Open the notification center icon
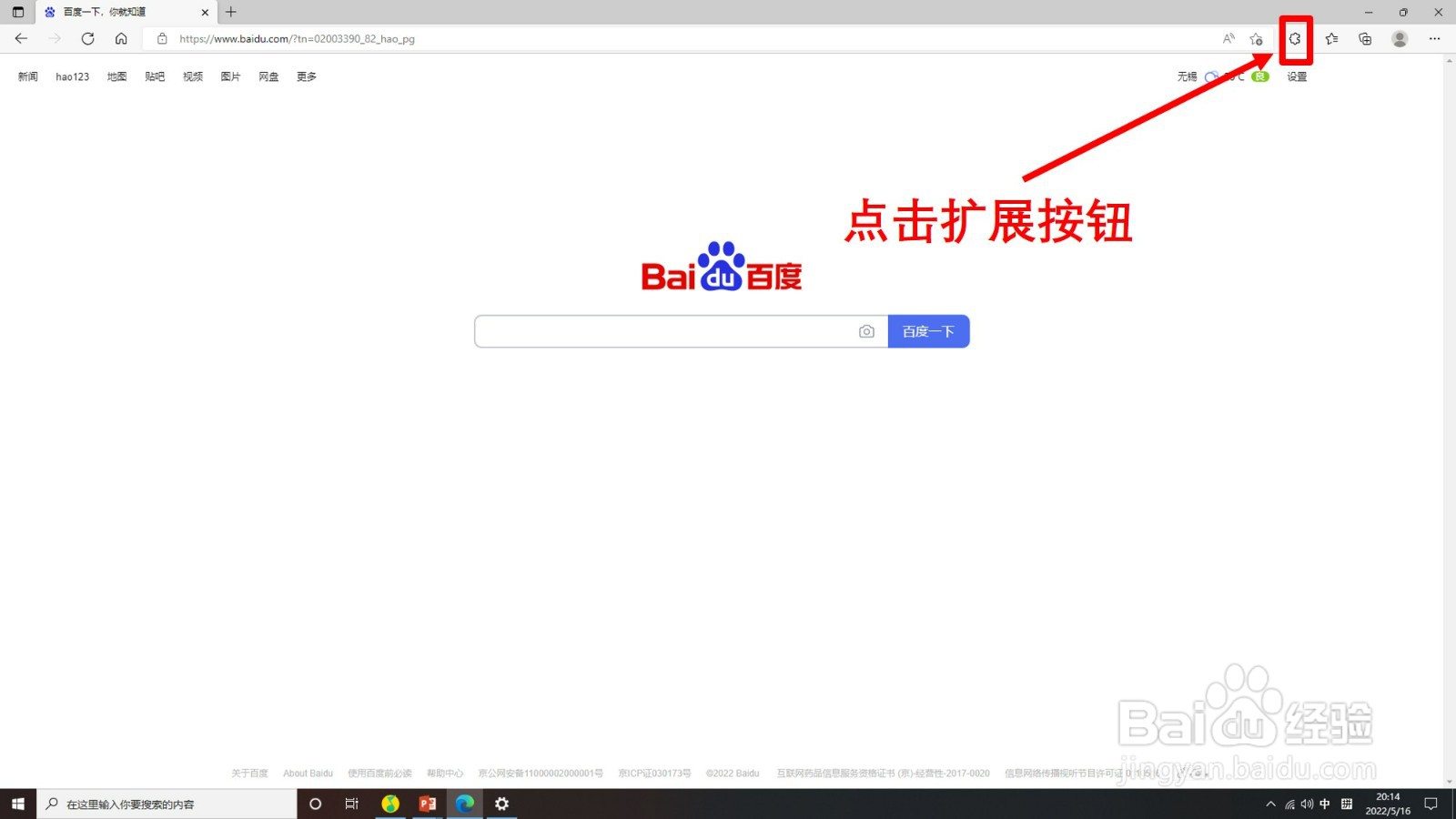The width and height of the screenshot is (1456, 819). pyautogui.click(x=1431, y=804)
